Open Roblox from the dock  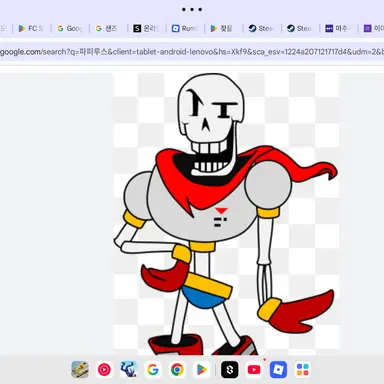[278, 369]
